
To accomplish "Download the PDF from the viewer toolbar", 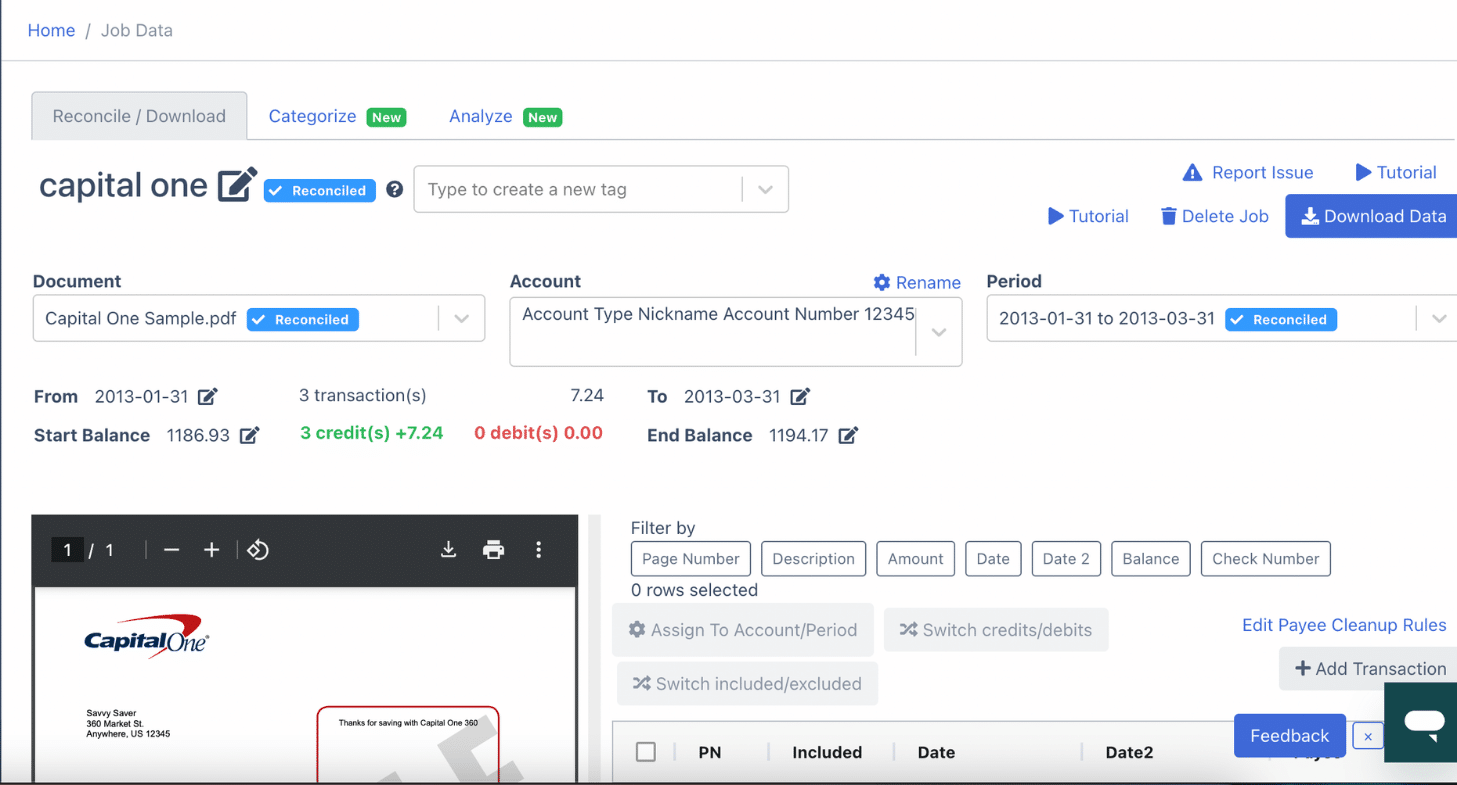I will click(x=448, y=549).
